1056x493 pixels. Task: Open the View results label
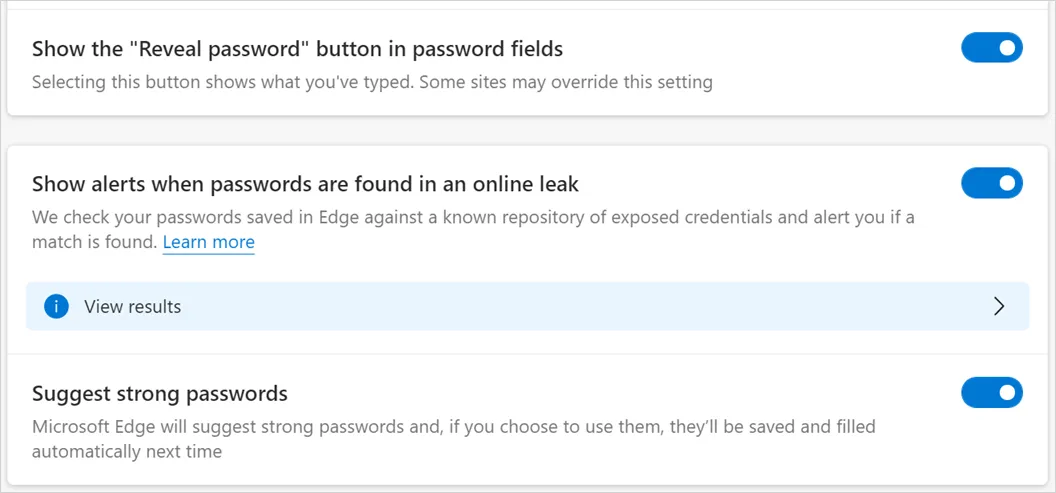tap(133, 307)
